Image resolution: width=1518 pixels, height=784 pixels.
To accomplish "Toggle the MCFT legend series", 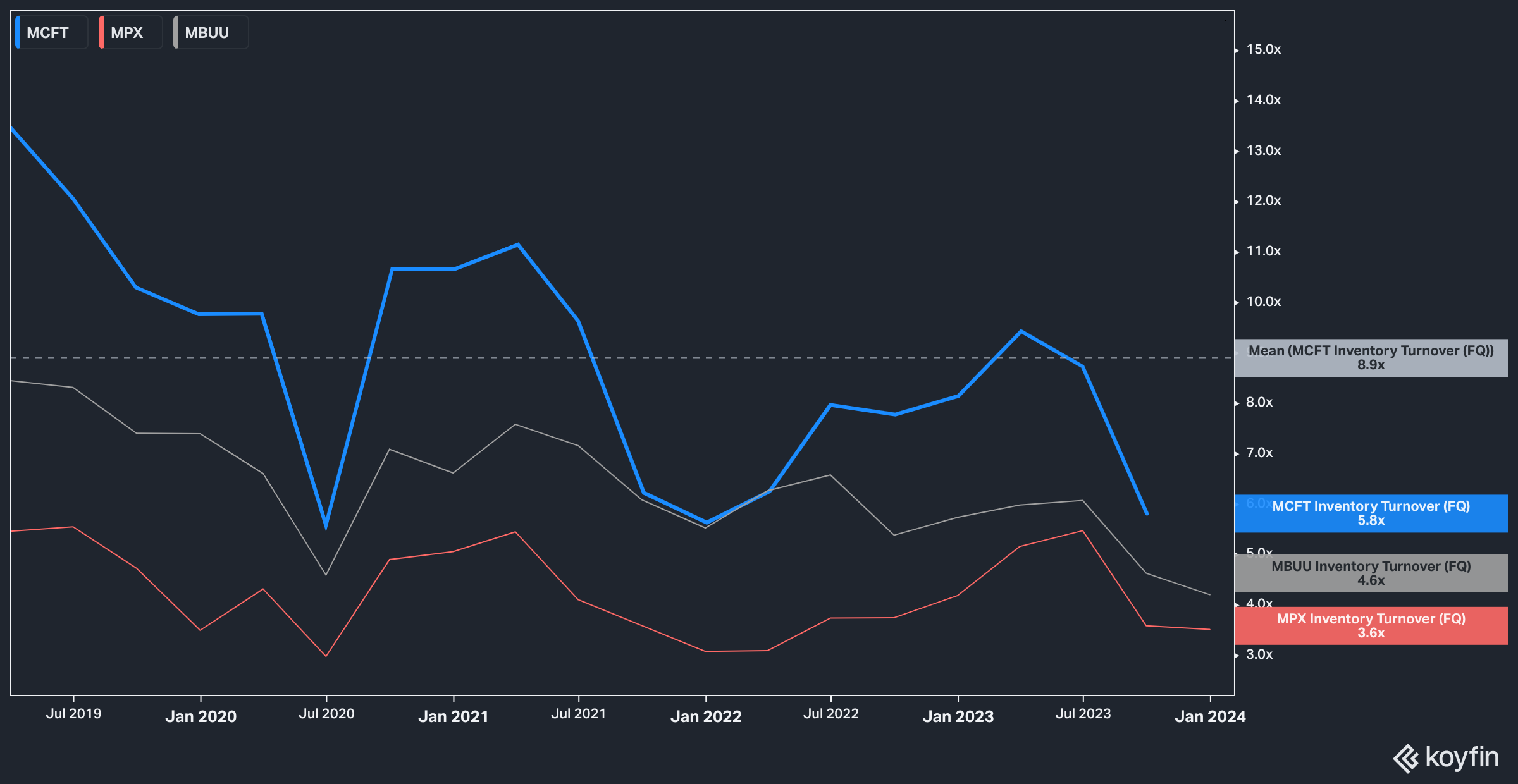I will [x=48, y=33].
